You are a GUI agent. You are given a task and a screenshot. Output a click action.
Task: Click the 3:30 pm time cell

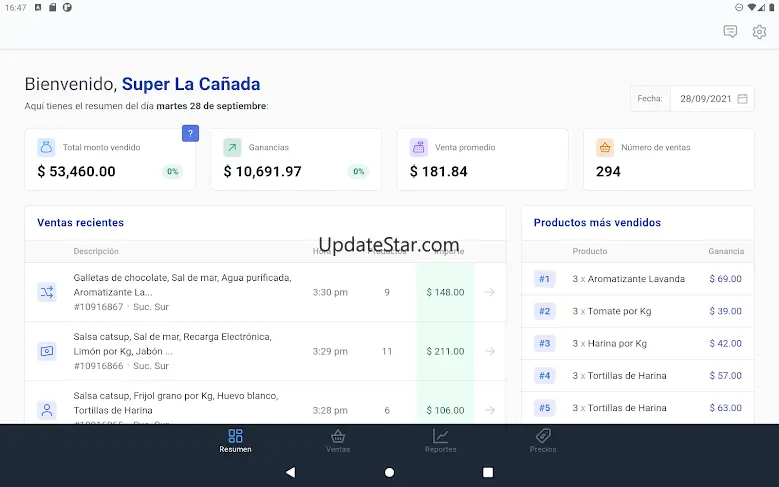(x=330, y=292)
